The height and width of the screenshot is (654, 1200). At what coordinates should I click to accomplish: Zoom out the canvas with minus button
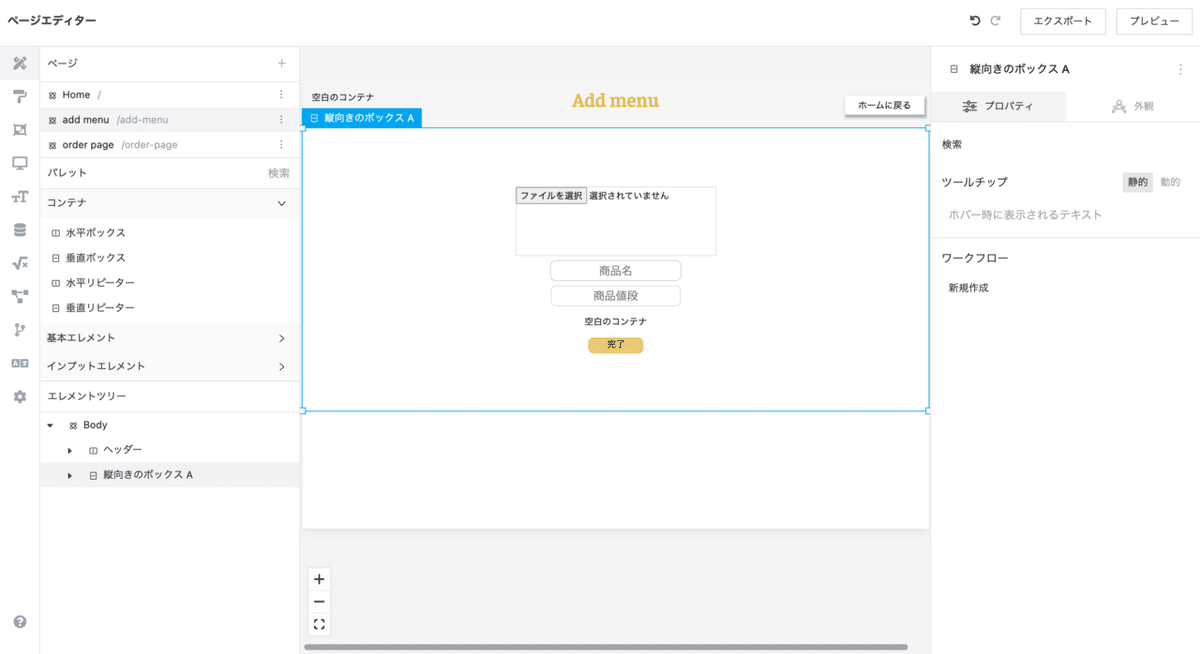tap(319, 602)
